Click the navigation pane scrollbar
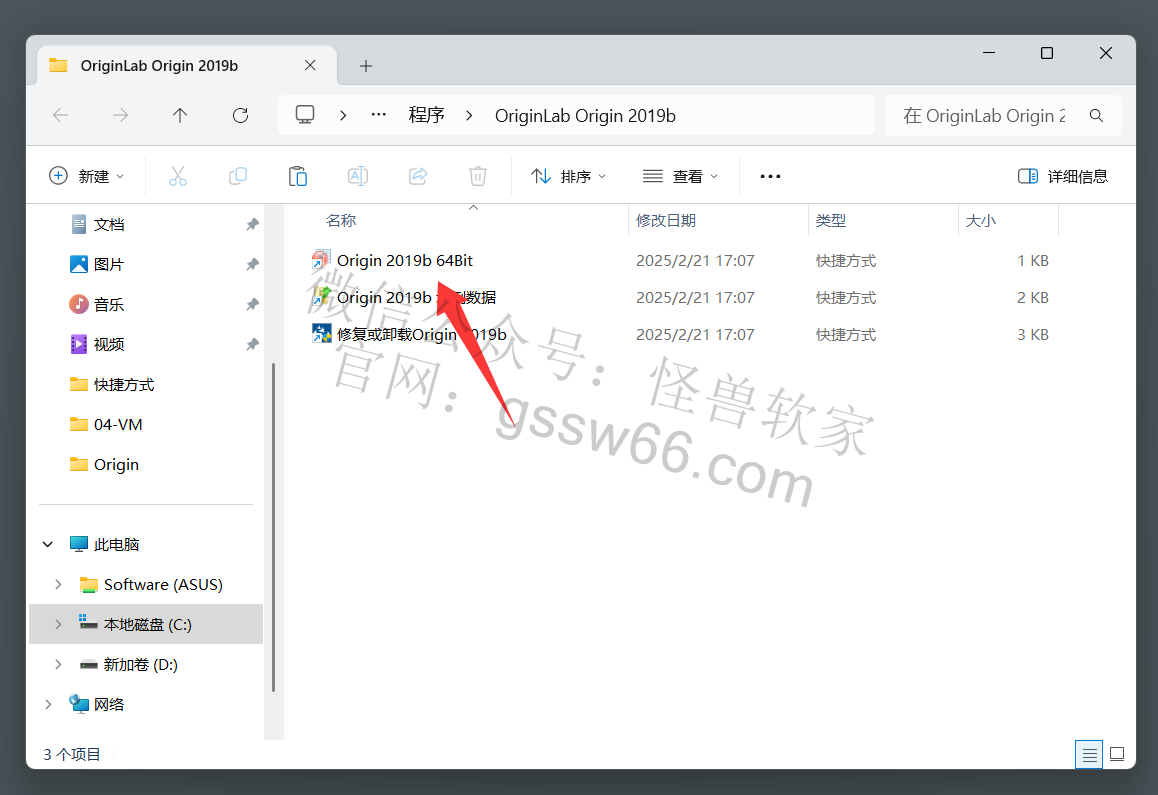The width and height of the screenshot is (1158, 795). pyautogui.click(x=273, y=528)
